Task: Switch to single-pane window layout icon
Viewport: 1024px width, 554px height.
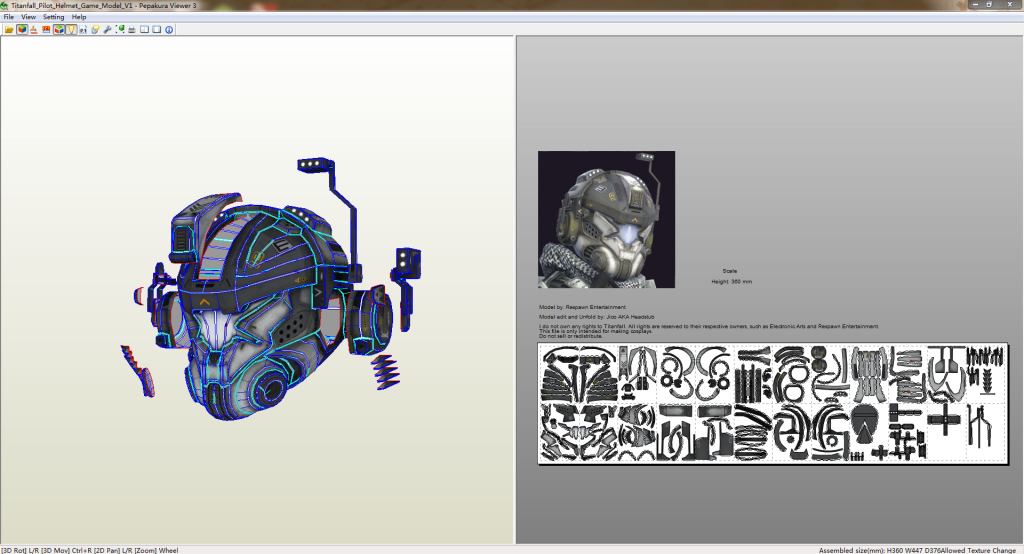Action: pos(157,29)
